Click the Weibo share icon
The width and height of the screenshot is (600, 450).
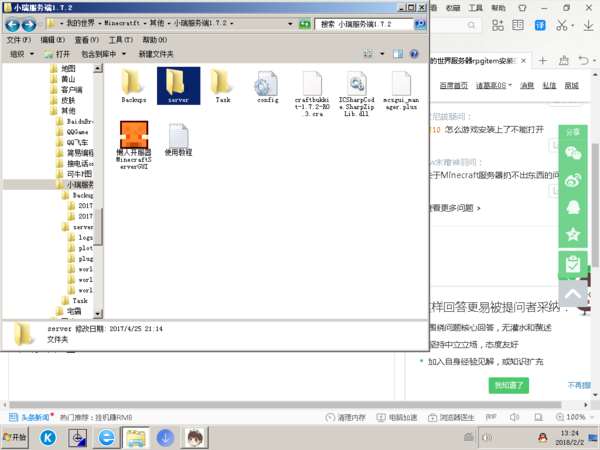click(573, 180)
